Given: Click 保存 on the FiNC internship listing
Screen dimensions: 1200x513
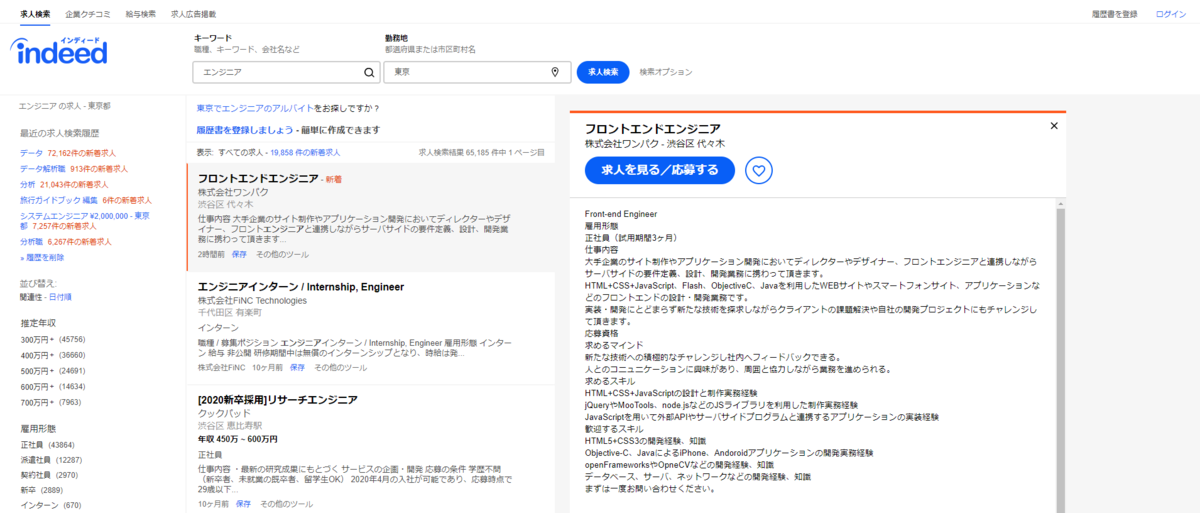Looking at the screenshot, I should [297, 368].
